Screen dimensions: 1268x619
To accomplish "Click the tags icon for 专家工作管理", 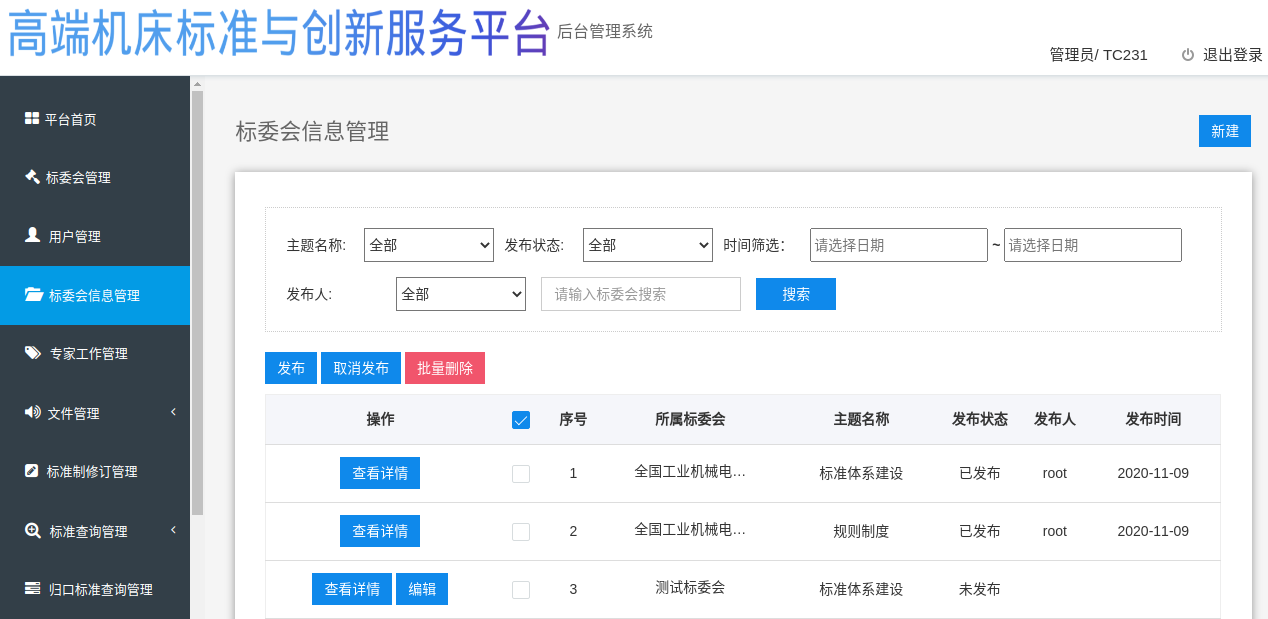I will 33,353.
